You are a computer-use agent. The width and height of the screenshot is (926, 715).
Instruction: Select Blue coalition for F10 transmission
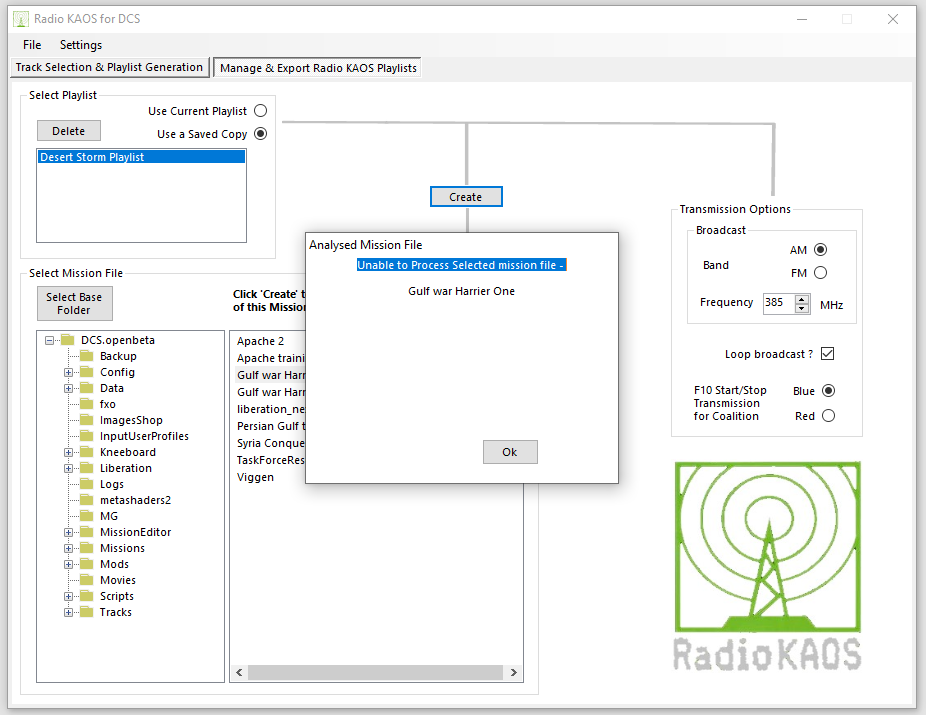(x=829, y=391)
